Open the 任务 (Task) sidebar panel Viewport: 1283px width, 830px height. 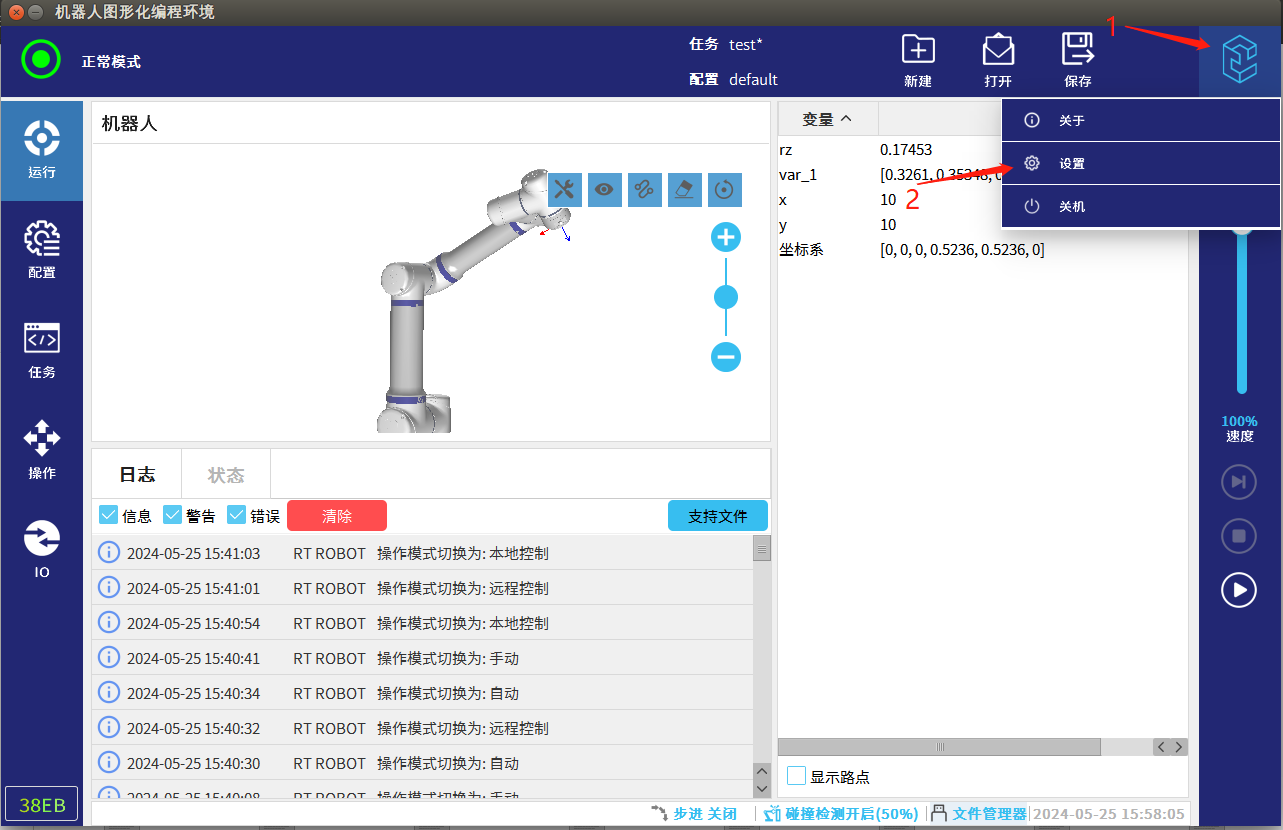click(x=41, y=350)
